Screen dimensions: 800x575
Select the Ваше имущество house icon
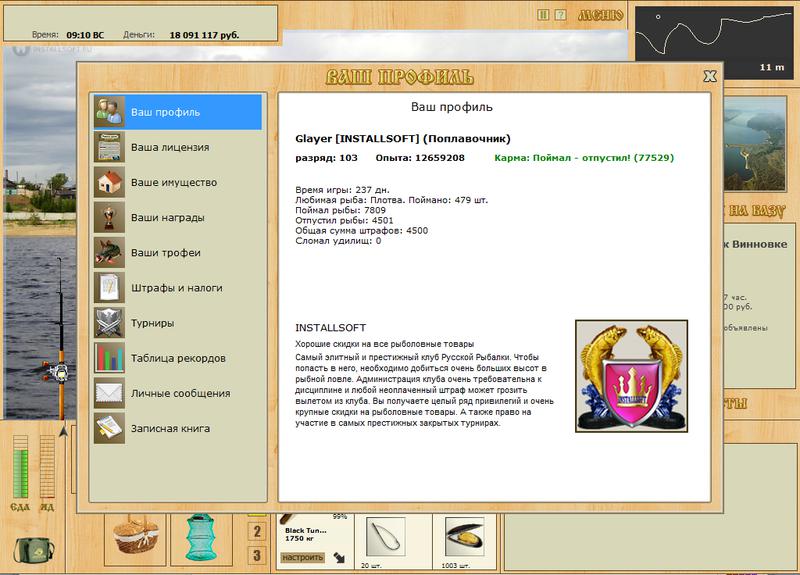click(x=109, y=182)
